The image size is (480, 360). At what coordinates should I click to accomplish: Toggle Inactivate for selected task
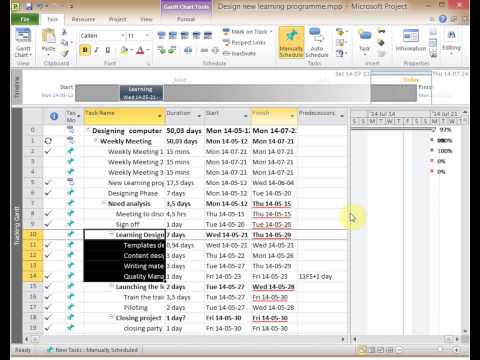[239, 53]
